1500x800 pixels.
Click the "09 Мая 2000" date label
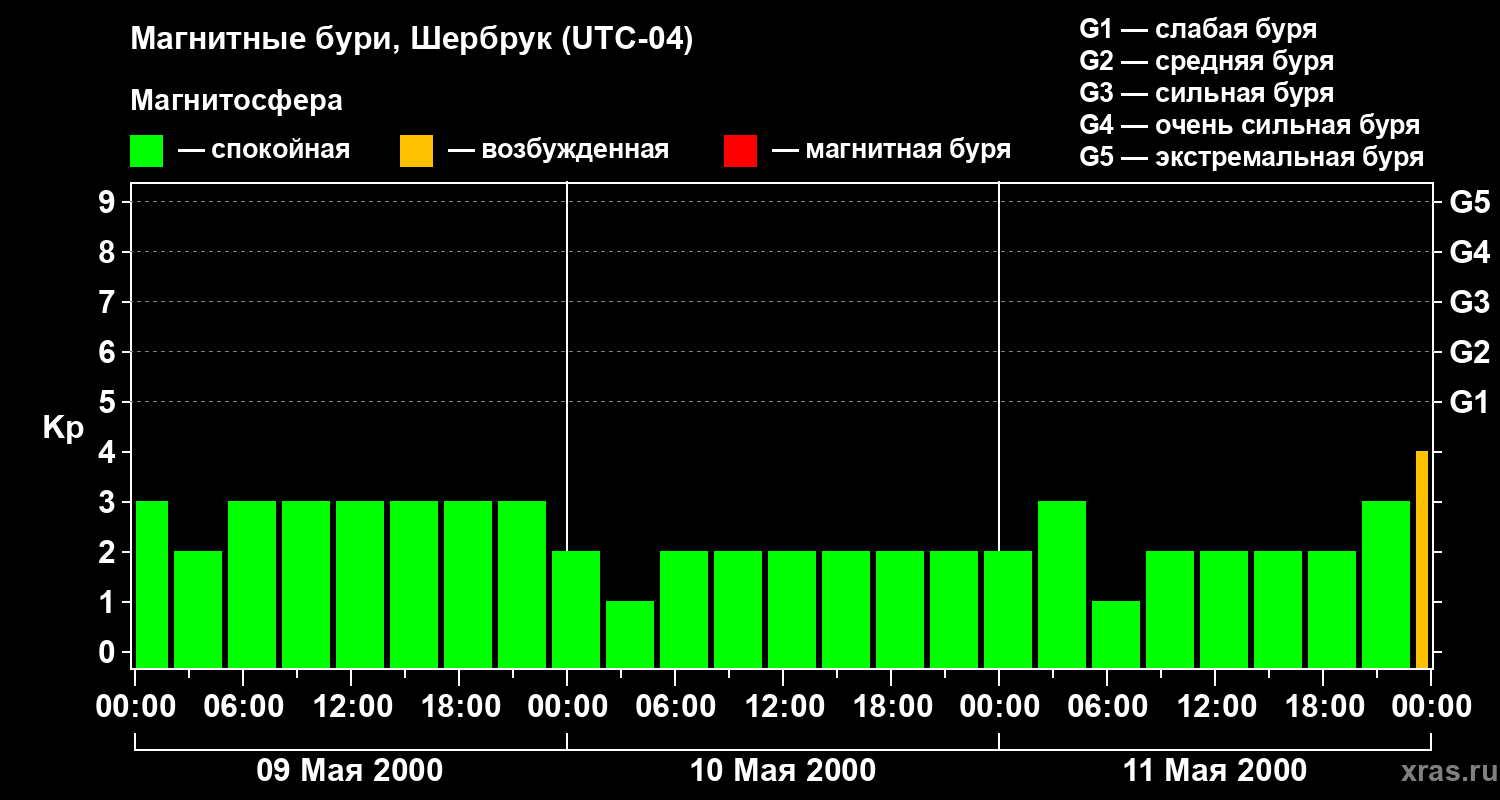350,771
